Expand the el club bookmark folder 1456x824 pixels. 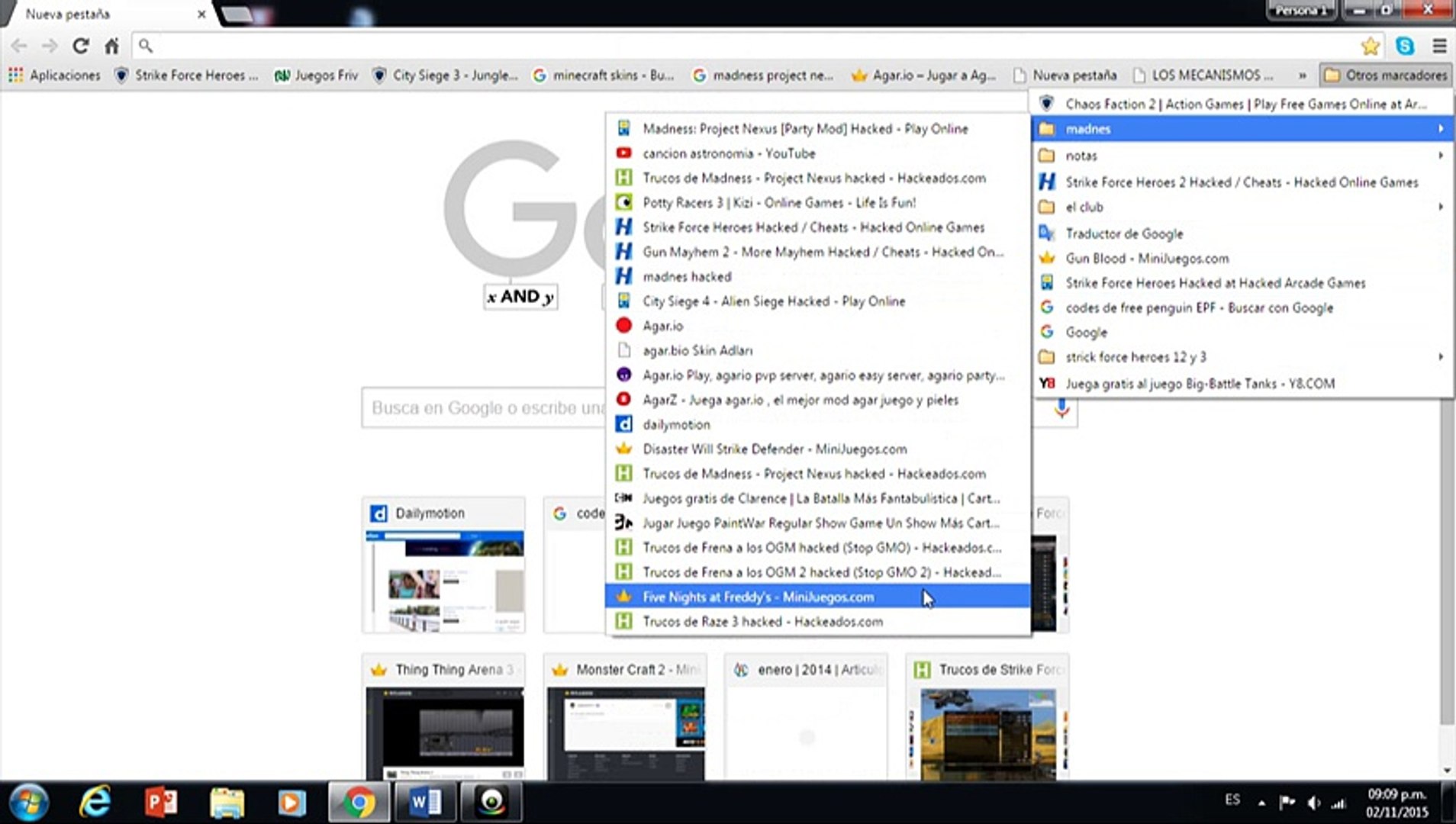(x=1243, y=207)
